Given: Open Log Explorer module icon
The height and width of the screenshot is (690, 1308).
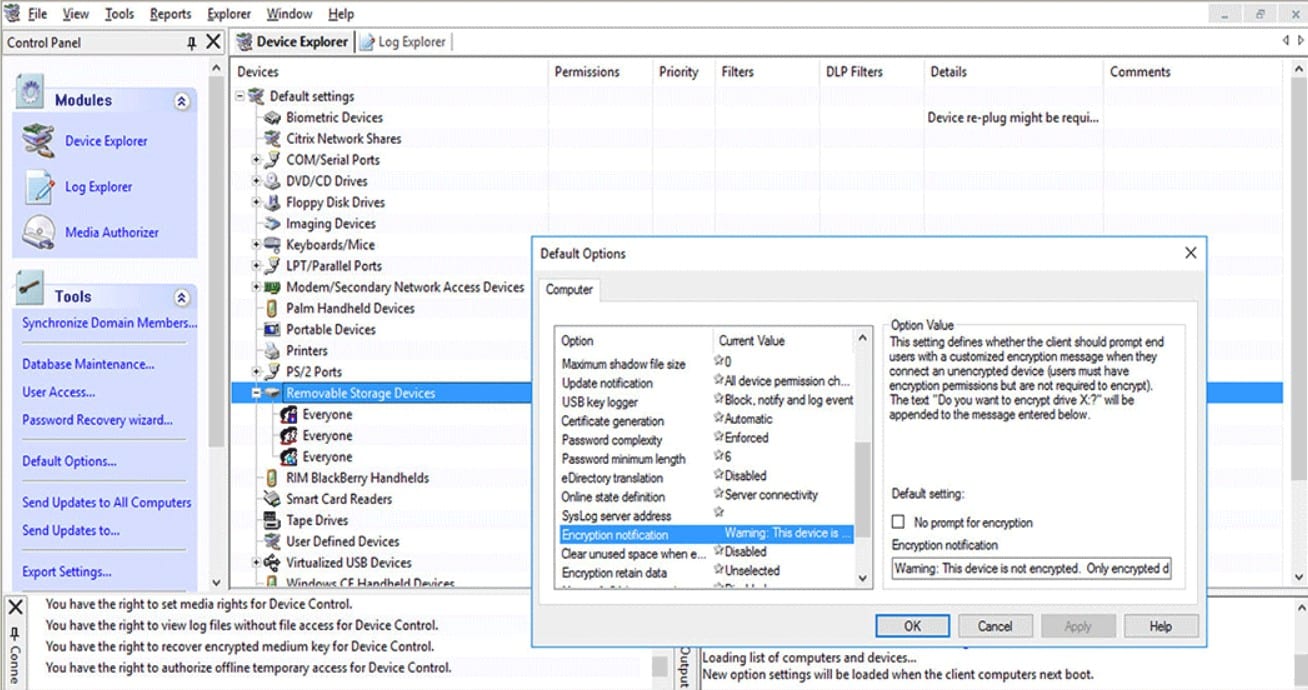Looking at the screenshot, I should pyautogui.click(x=38, y=187).
